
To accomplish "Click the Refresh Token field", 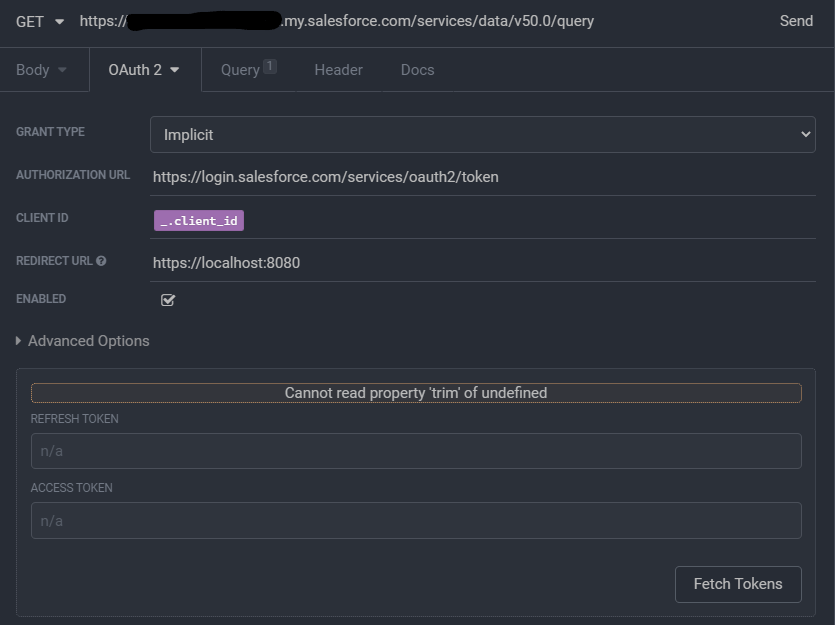I will click(416, 450).
